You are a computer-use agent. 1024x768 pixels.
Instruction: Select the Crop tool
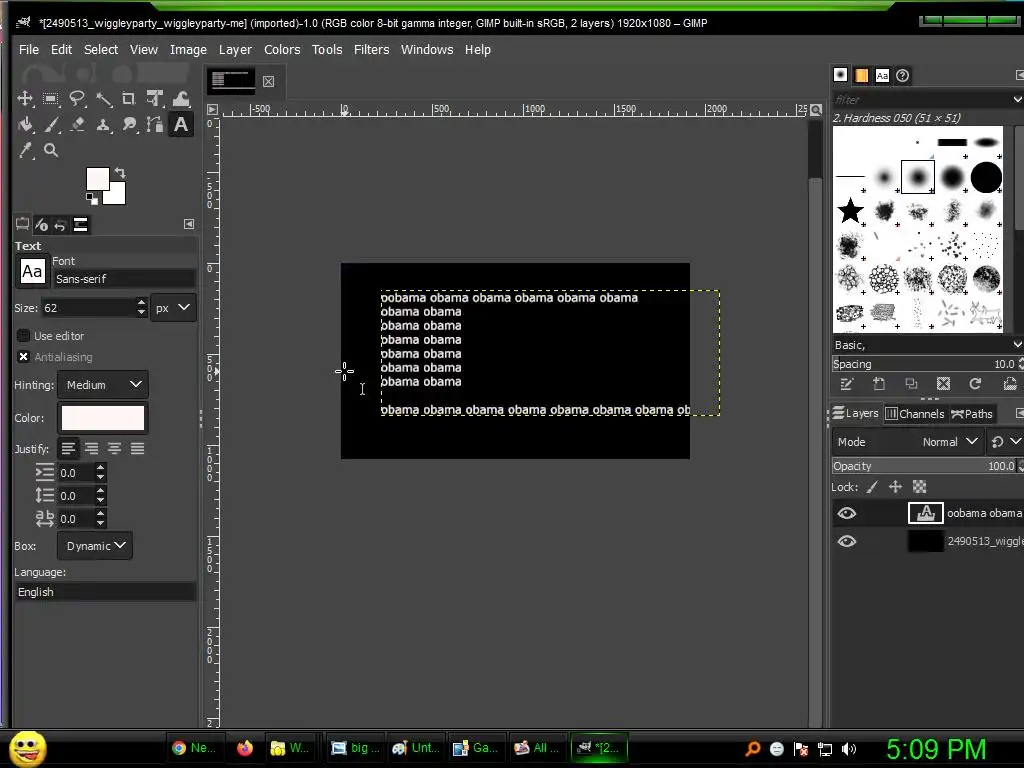[129, 99]
